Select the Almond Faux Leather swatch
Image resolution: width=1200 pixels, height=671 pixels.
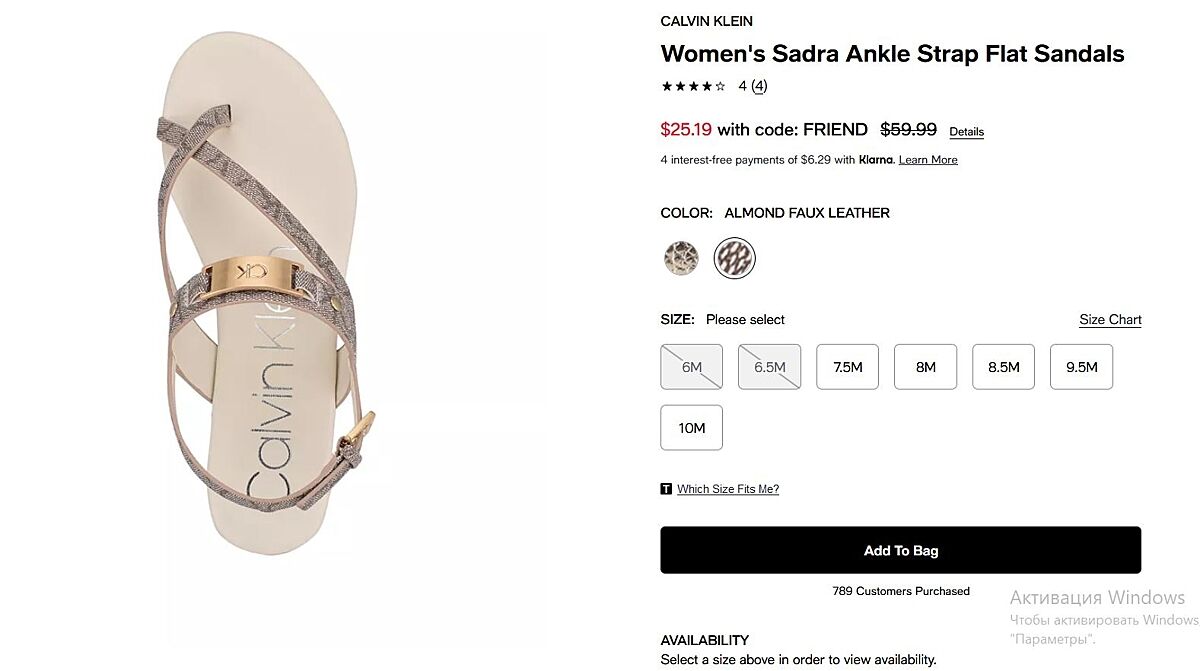pyautogui.click(x=735, y=259)
